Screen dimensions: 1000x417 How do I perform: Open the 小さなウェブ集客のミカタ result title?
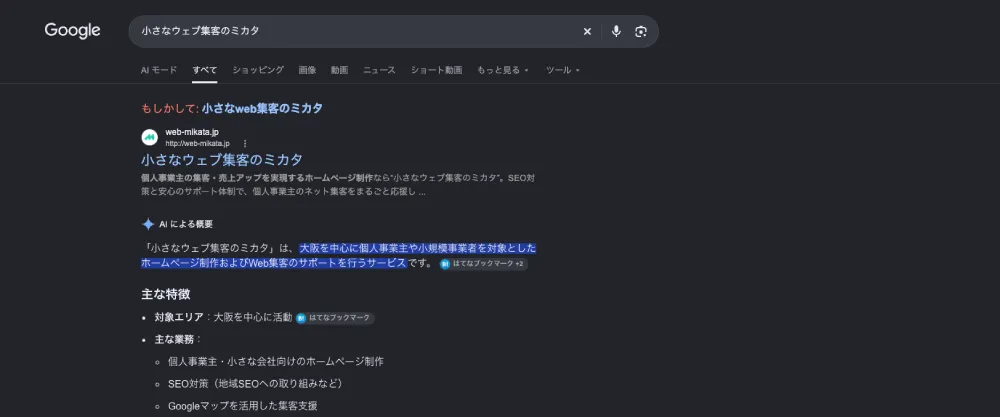tap(222, 159)
